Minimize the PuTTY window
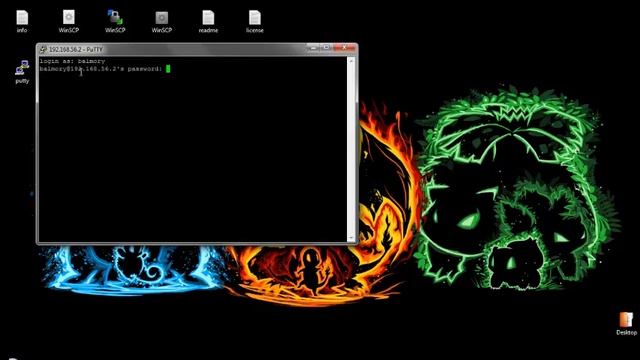 pos(313,48)
